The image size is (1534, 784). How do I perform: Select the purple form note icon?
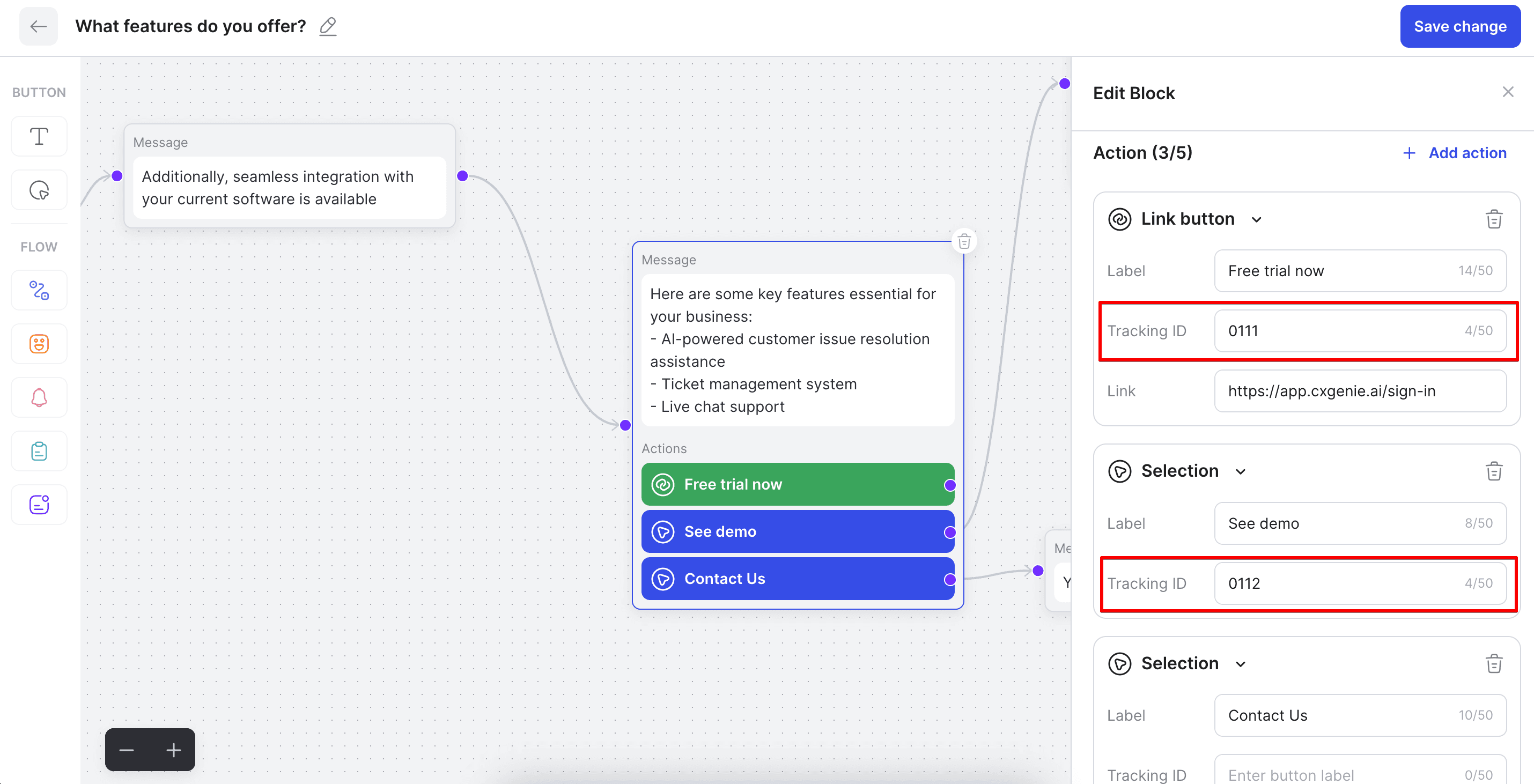coord(39,504)
